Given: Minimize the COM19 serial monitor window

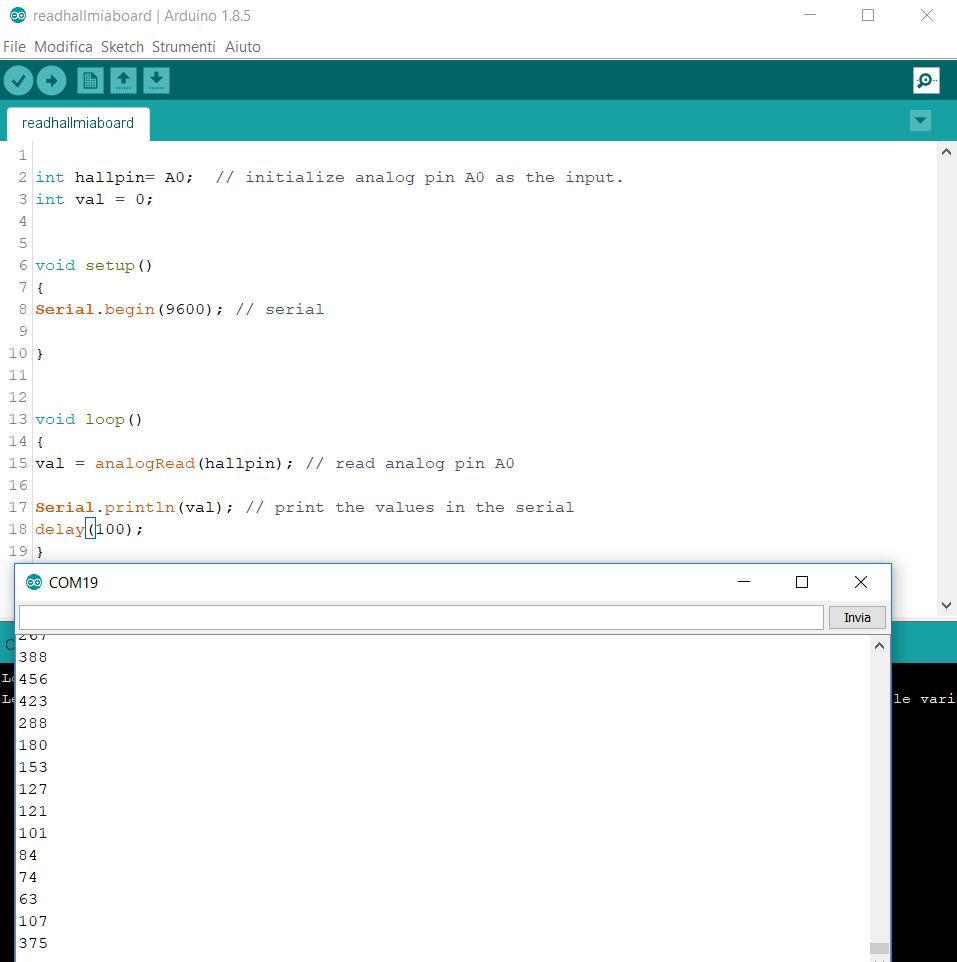Looking at the screenshot, I should (x=744, y=582).
